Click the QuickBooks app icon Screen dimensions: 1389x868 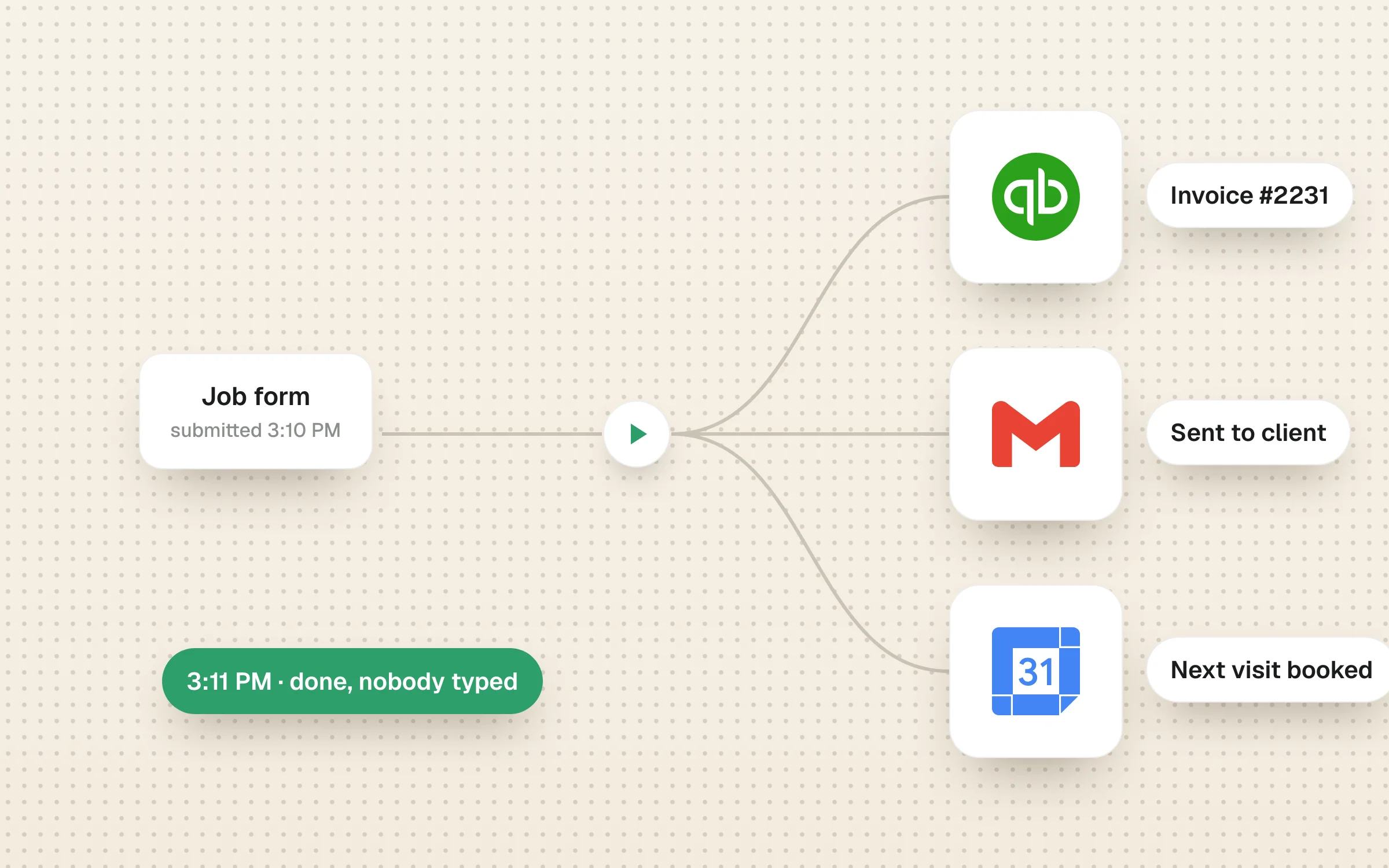click(1035, 197)
